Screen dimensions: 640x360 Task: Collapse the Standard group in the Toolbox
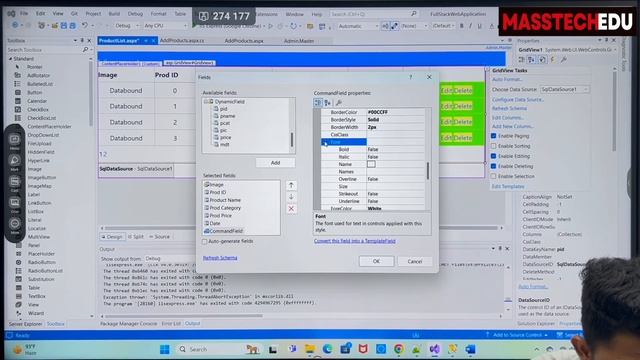[x=11, y=58]
